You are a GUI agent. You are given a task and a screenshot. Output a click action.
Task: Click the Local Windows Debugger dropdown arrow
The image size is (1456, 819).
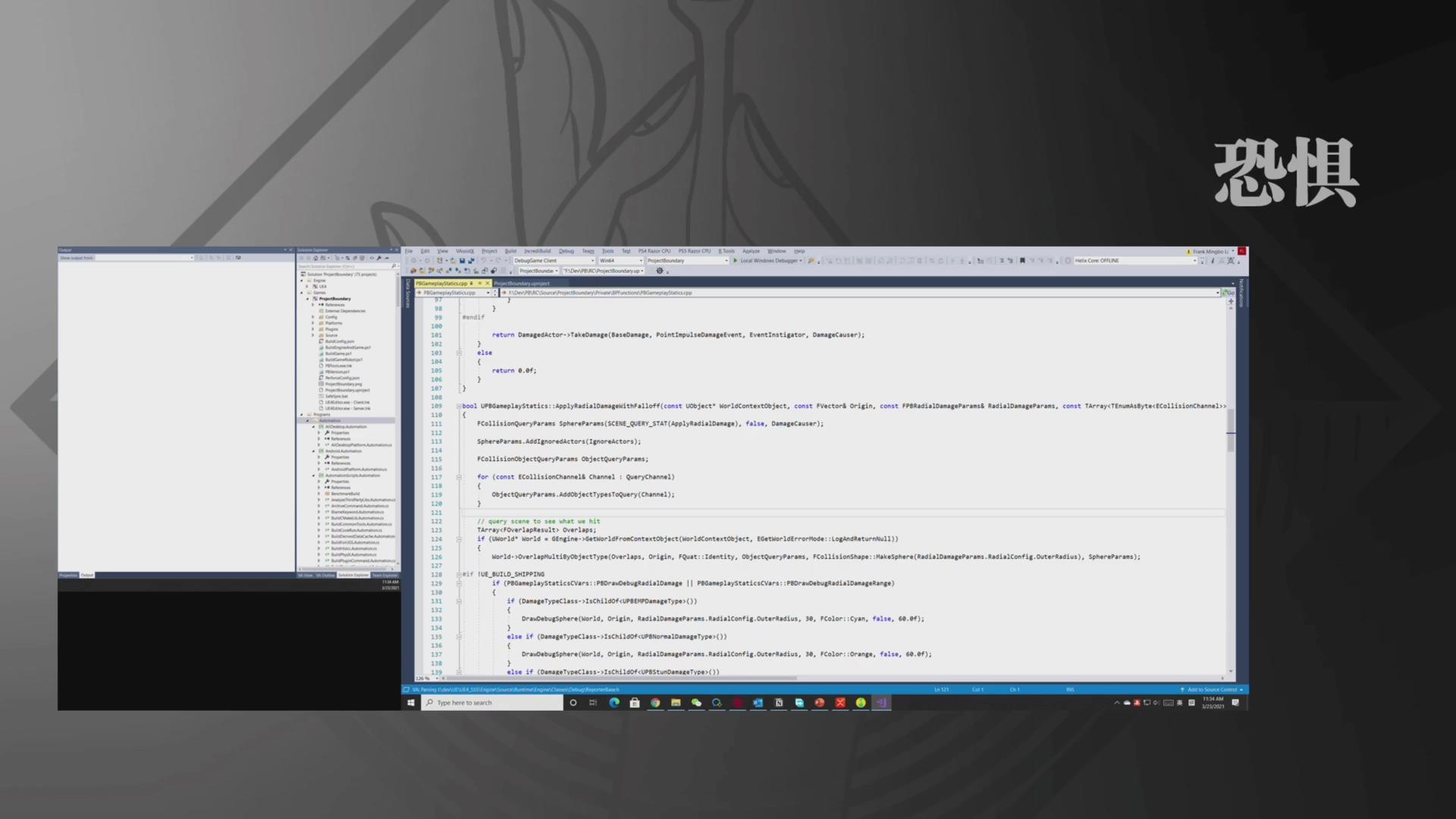pyautogui.click(x=801, y=261)
